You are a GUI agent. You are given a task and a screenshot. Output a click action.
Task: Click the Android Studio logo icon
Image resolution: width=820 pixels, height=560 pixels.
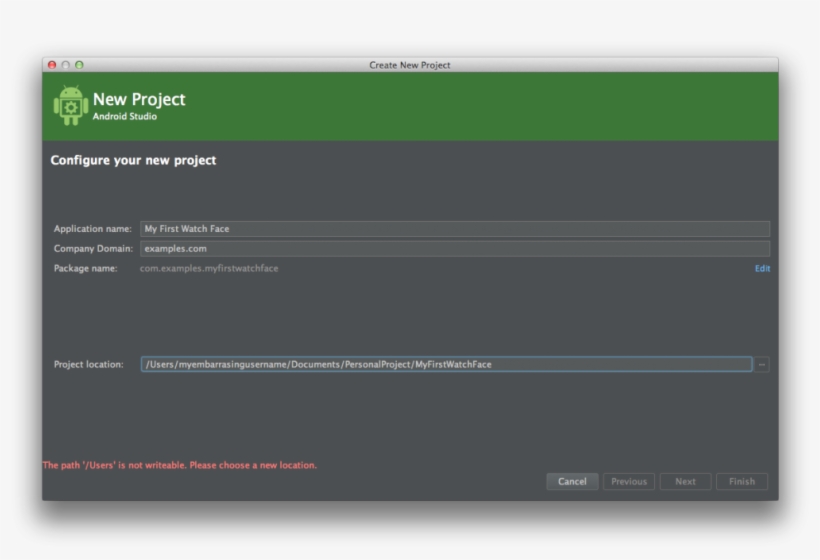[70, 105]
